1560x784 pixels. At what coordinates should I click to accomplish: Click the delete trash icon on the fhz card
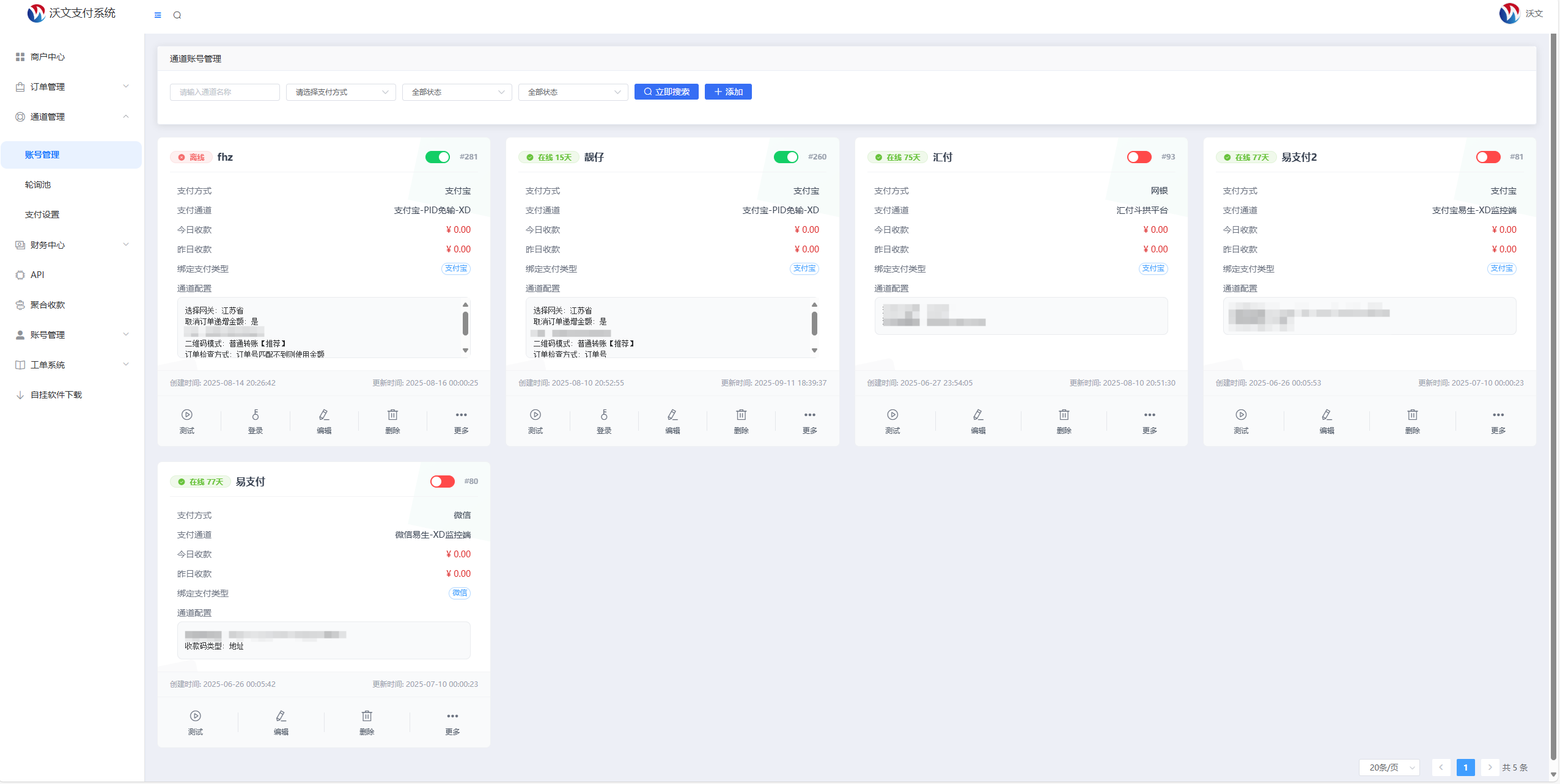tap(392, 415)
